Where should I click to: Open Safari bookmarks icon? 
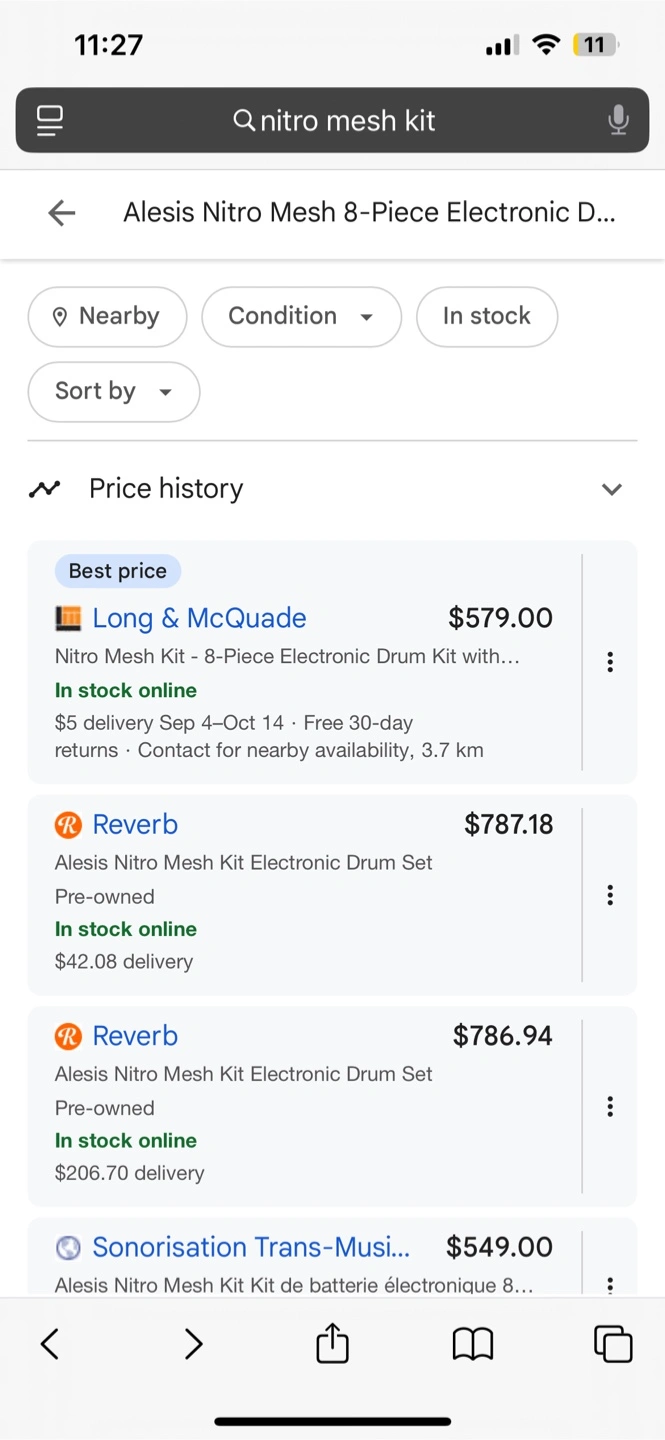[473, 1344]
